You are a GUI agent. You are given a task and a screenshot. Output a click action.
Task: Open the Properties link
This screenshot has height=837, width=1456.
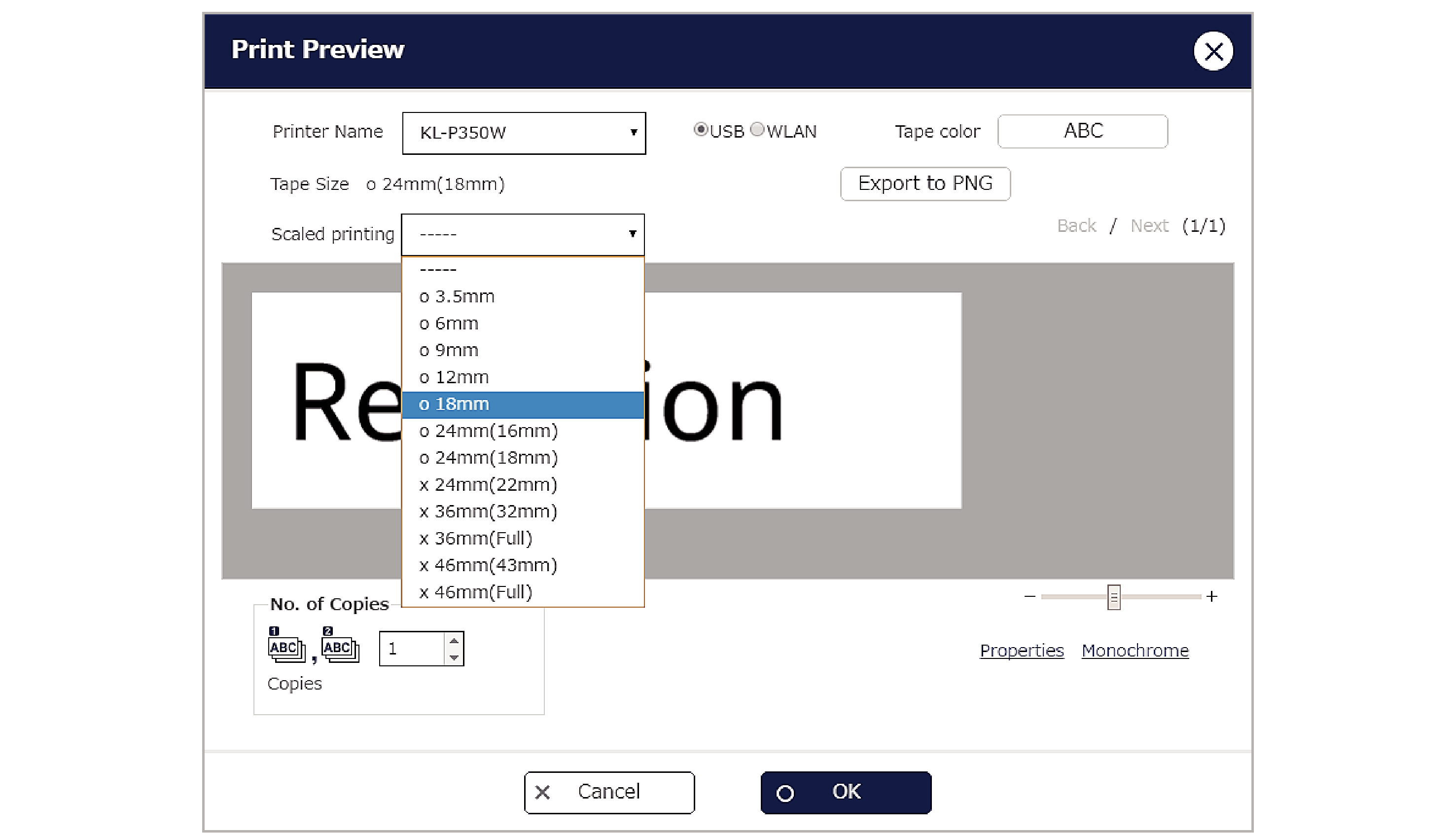point(1021,651)
